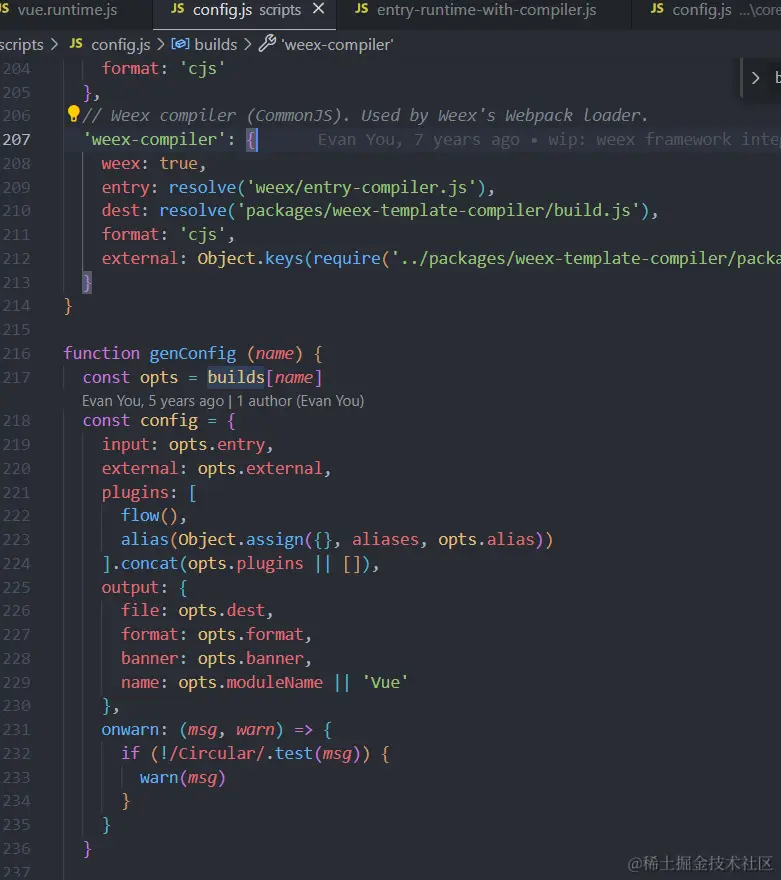
Task: Click the 'Vue' string literal
Action: point(385,682)
